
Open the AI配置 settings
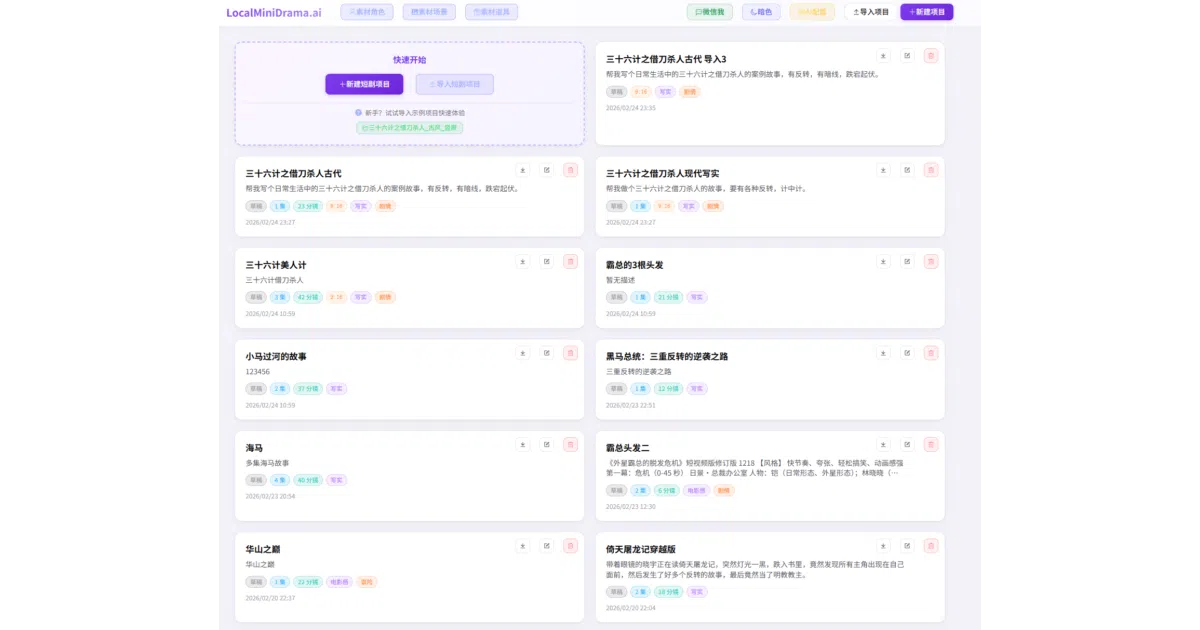tap(812, 12)
